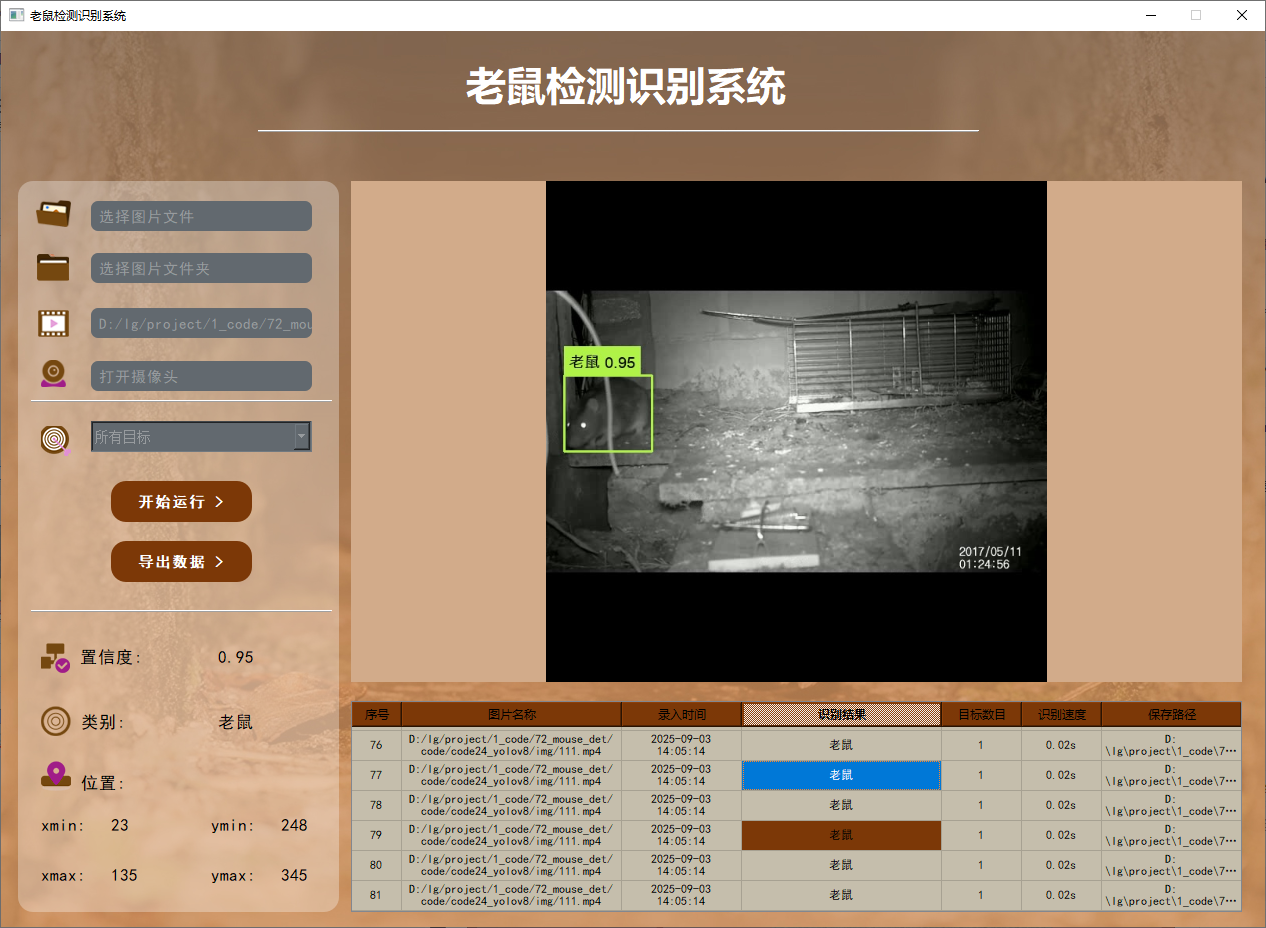Select the sequence number cell of row 78

(x=377, y=805)
